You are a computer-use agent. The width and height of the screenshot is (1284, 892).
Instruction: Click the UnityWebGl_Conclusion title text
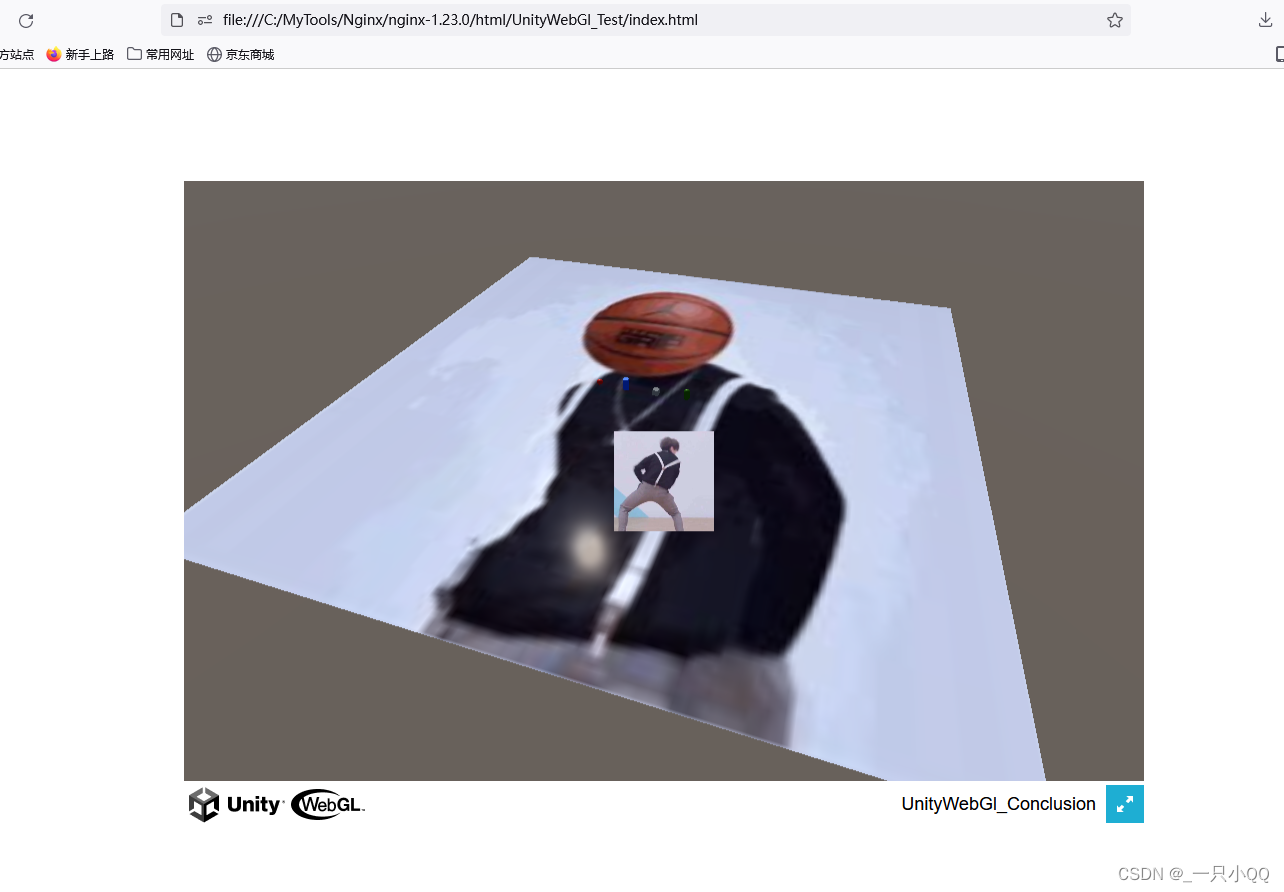(998, 804)
